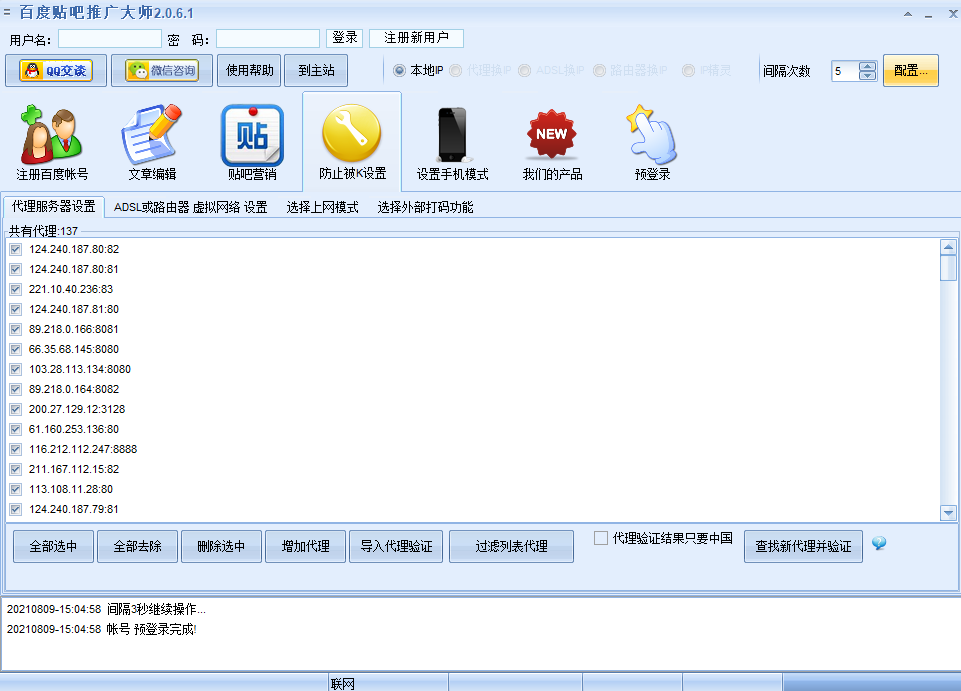Screen dimensions: 961x691
Task: Open the ADSL或路由器 虚拟网络 设置 tab
Action: 191,207
